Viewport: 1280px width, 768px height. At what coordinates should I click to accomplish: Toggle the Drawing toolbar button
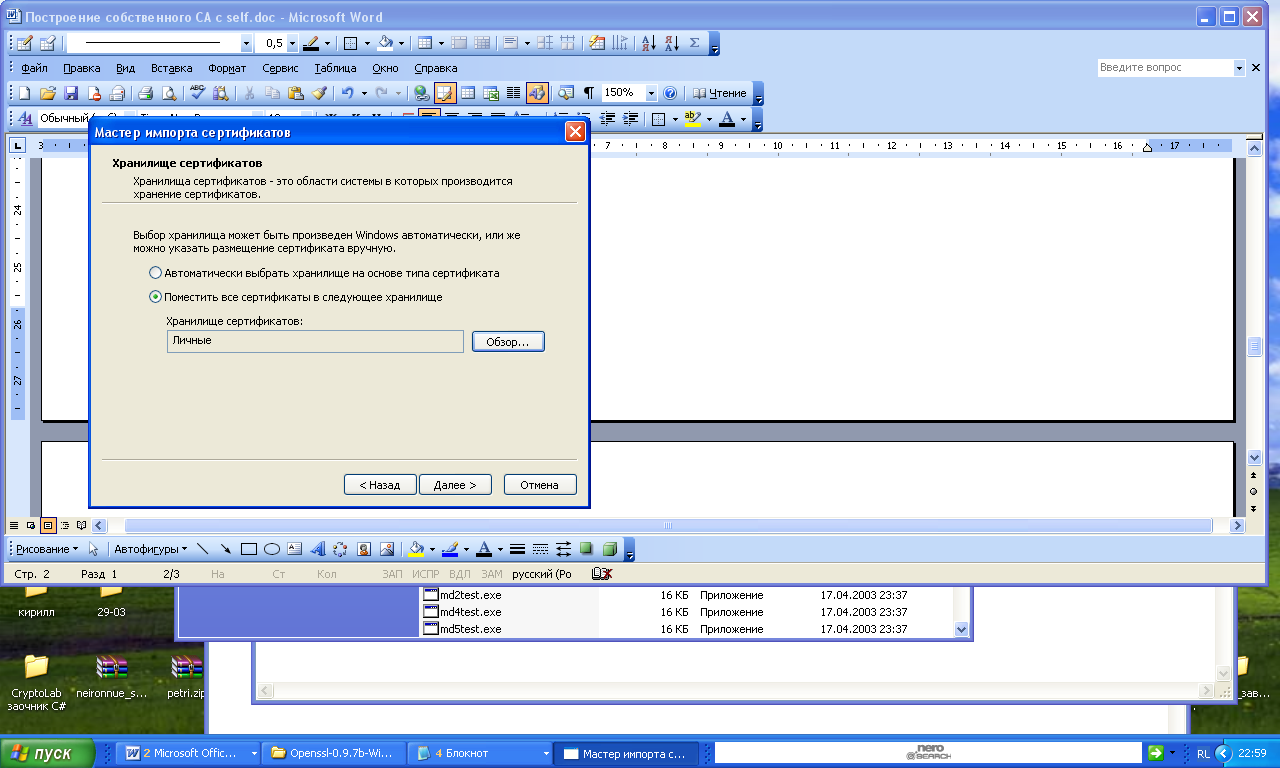pos(537,93)
